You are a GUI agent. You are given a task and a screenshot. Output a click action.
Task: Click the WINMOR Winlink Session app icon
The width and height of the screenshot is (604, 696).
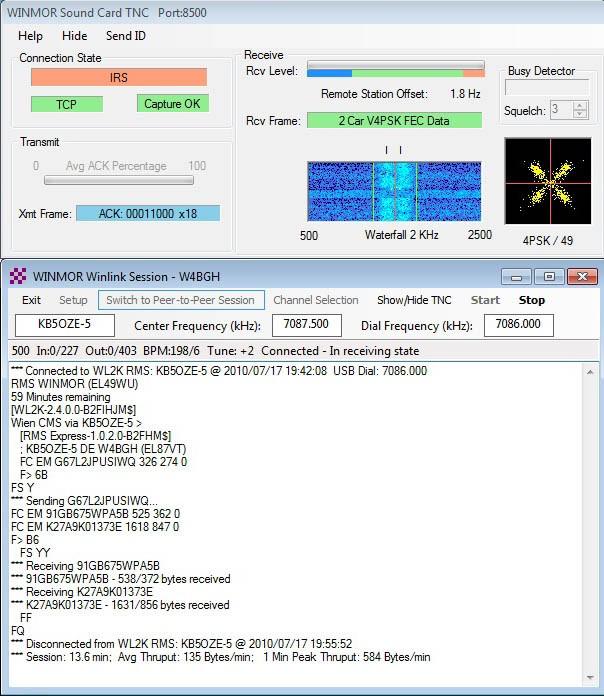[x=18, y=276]
